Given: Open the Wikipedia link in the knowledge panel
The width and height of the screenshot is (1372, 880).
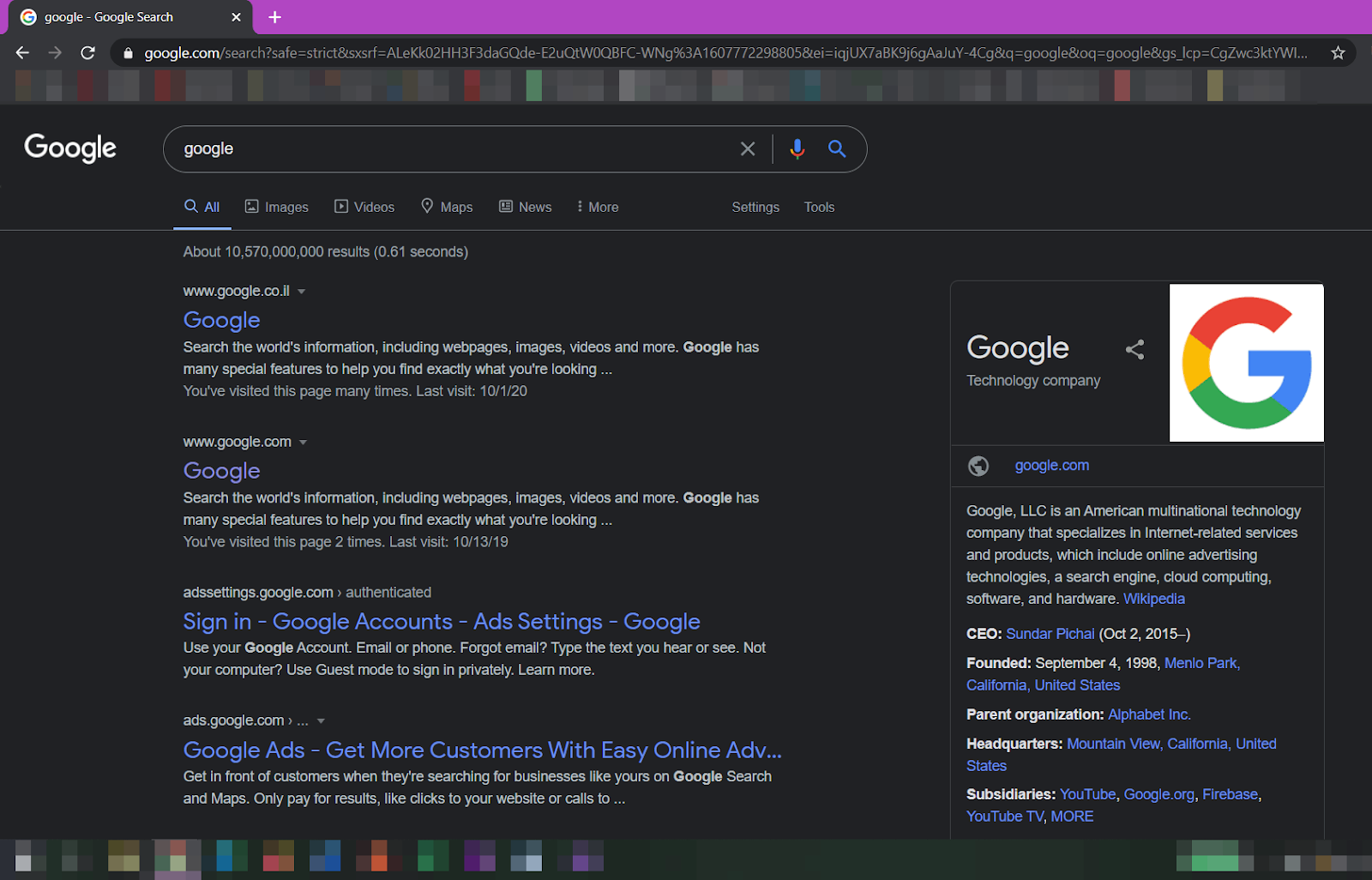Looking at the screenshot, I should 1153,599.
